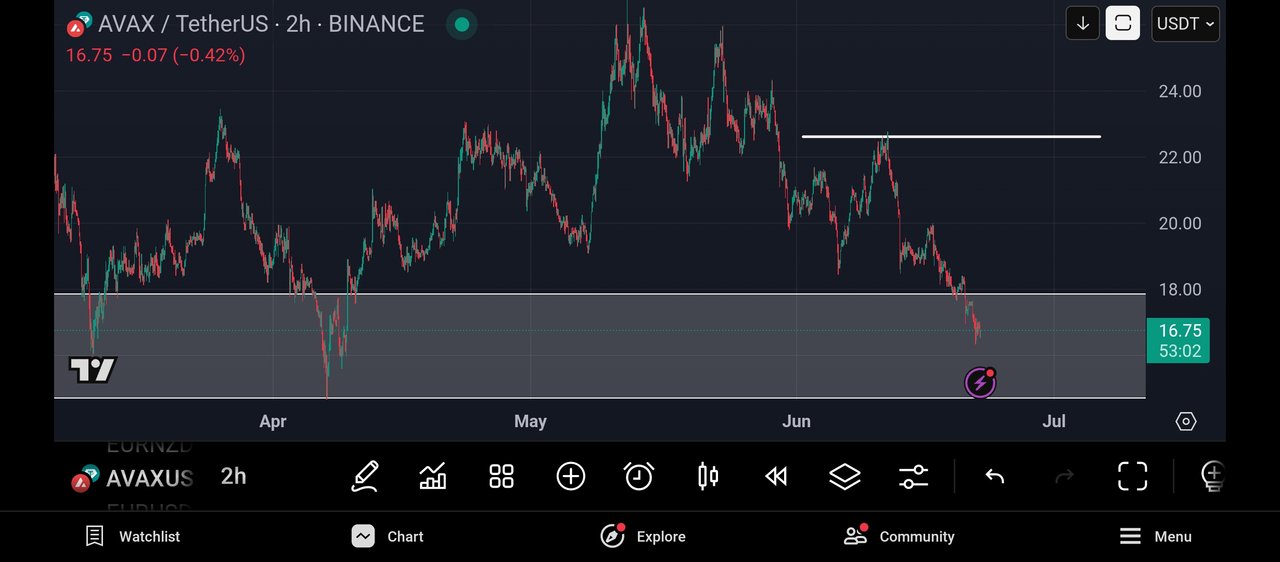This screenshot has height=562, width=1280.
Task: Add symbol with the plus circle icon
Action: pos(571,476)
